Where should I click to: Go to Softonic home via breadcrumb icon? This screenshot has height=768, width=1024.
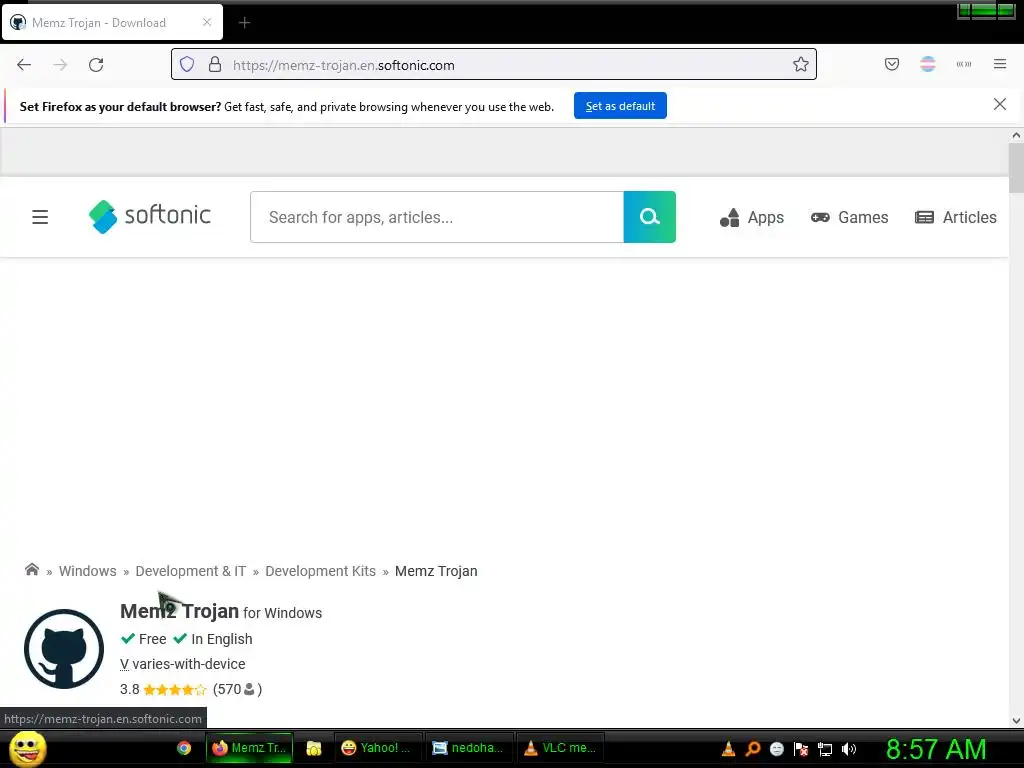31,569
